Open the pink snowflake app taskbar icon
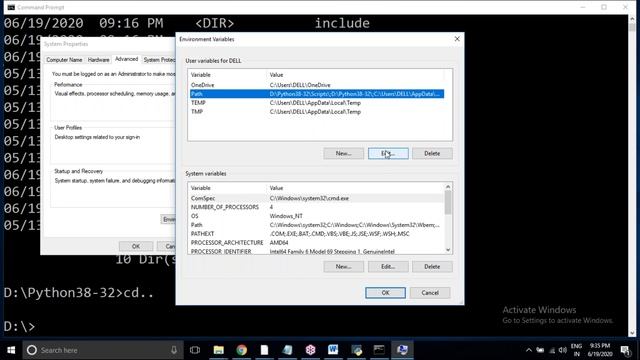Screen dimensions: 640x360 [310, 350]
